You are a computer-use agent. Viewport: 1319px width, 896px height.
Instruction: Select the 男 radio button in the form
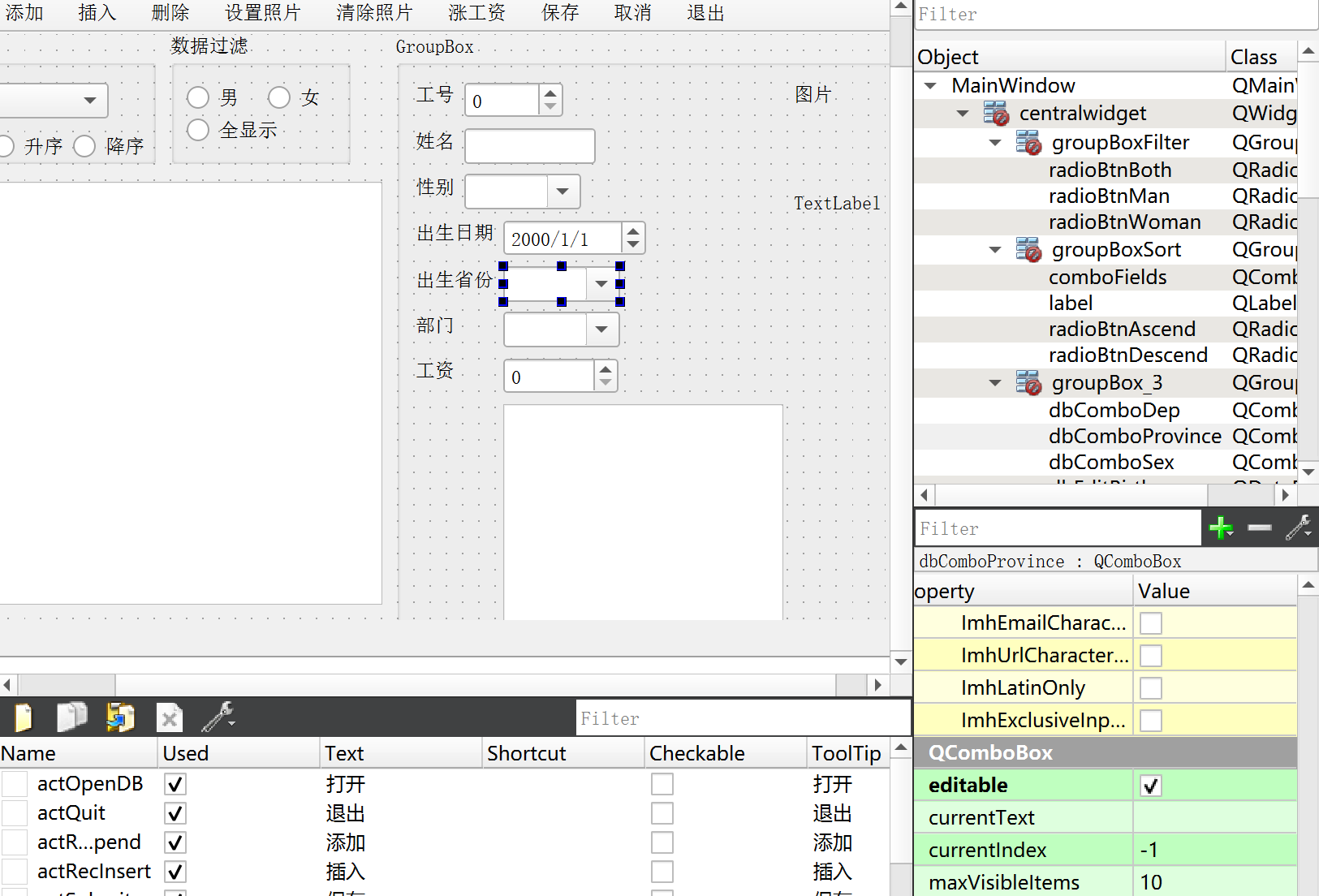pos(198,97)
